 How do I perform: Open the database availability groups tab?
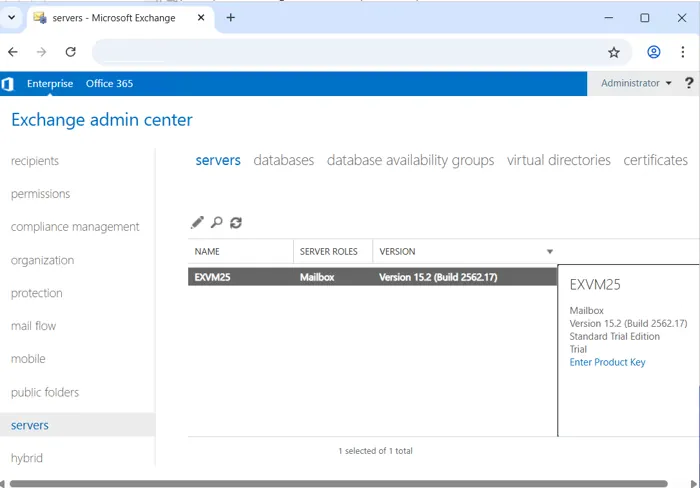point(410,160)
